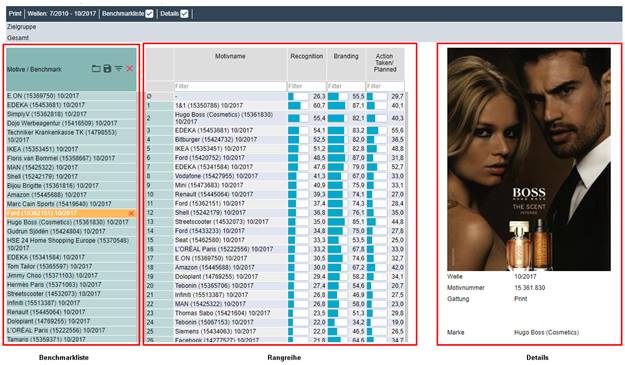The height and width of the screenshot is (365, 625).
Task: Select L'ORÉAL Paris in benchmark list
Action: pyautogui.click(x=71, y=330)
